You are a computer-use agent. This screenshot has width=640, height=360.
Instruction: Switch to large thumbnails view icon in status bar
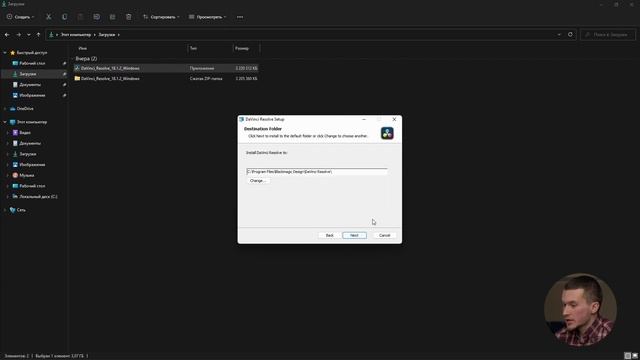[635, 356]
